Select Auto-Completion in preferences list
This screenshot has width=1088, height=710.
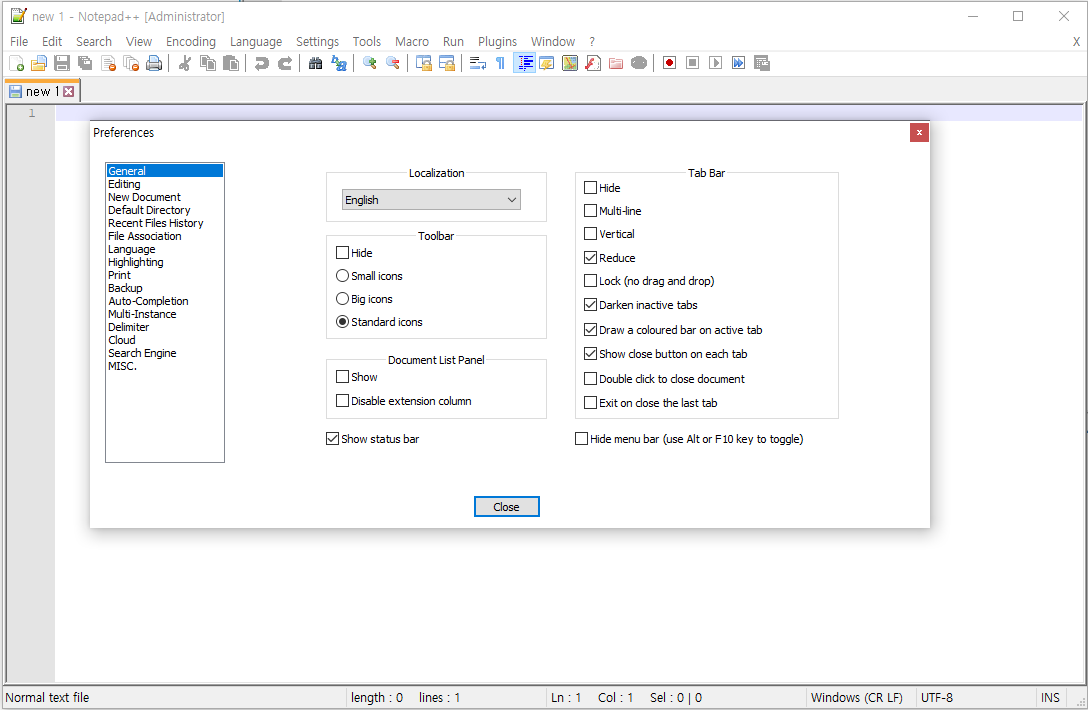(x=148, y=301)
